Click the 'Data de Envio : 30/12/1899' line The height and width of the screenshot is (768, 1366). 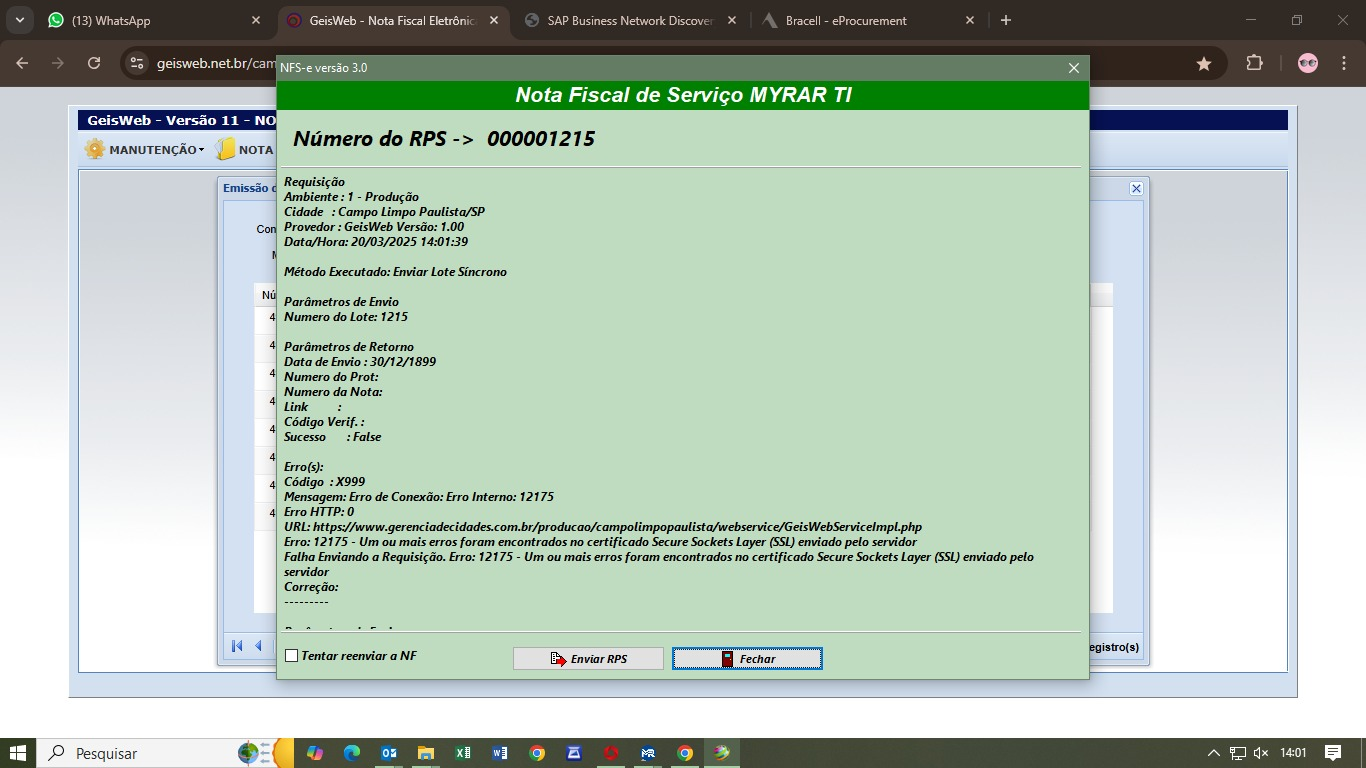[360, 362]
